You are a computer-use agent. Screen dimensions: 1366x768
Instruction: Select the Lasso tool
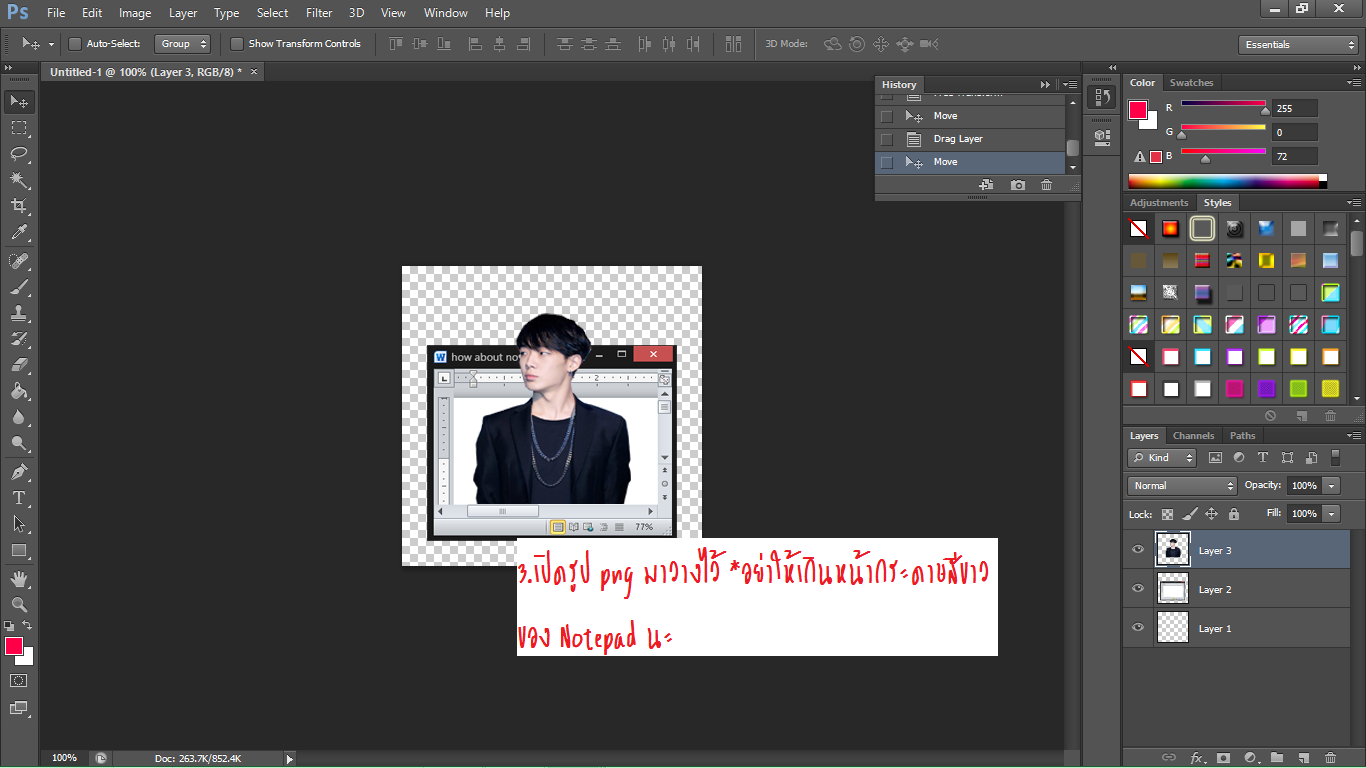(x=19, y=154)
